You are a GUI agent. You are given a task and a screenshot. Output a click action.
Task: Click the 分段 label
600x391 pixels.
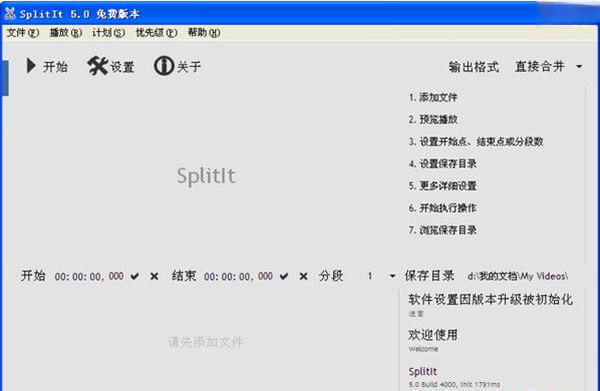(x=331, y=276)
